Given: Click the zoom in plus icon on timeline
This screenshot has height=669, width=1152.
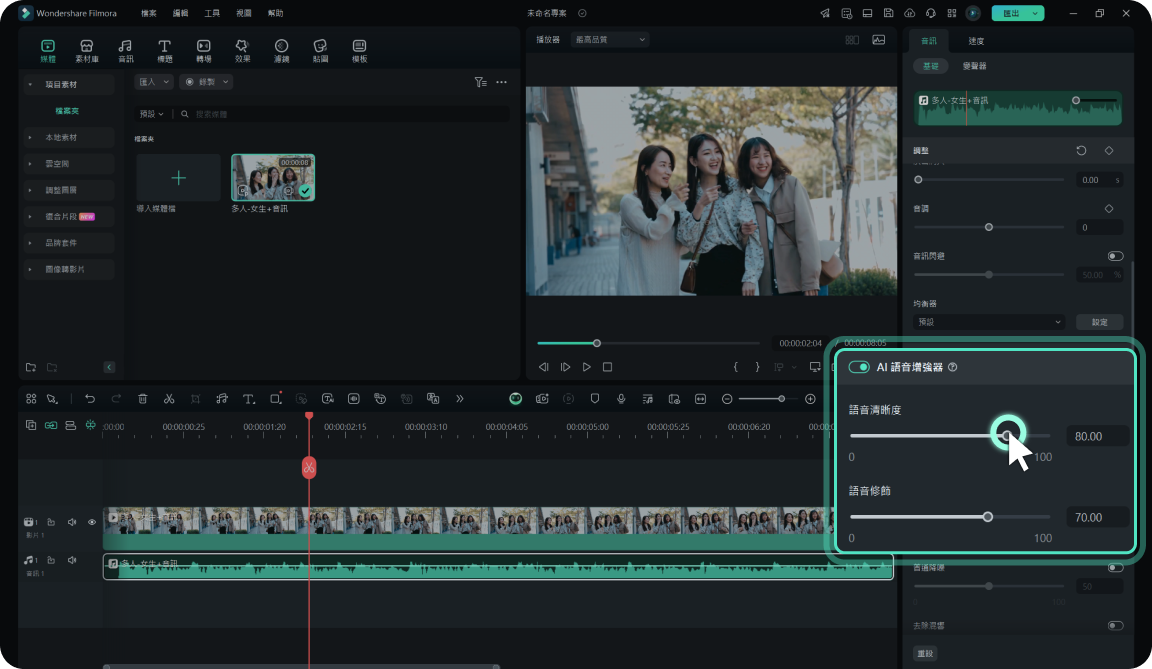Looking at the screenshot, I should (x=810, y=399).
